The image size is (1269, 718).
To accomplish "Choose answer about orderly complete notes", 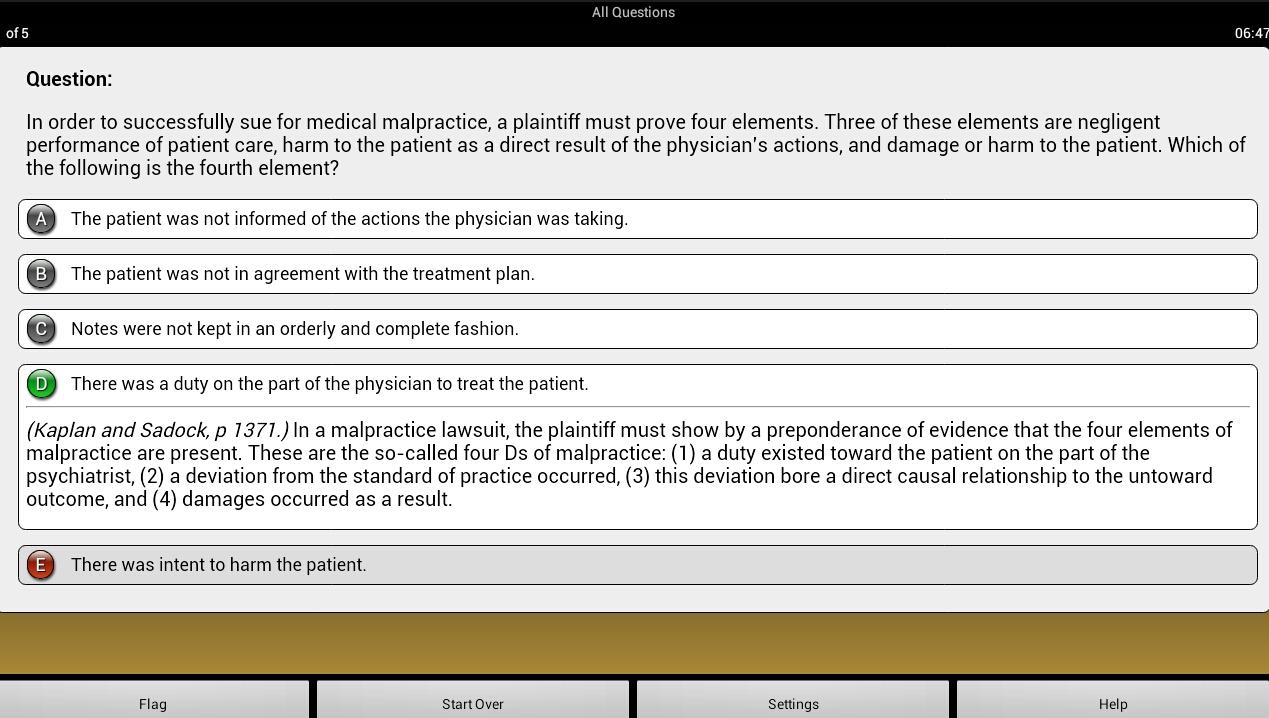I will [637, 329].
